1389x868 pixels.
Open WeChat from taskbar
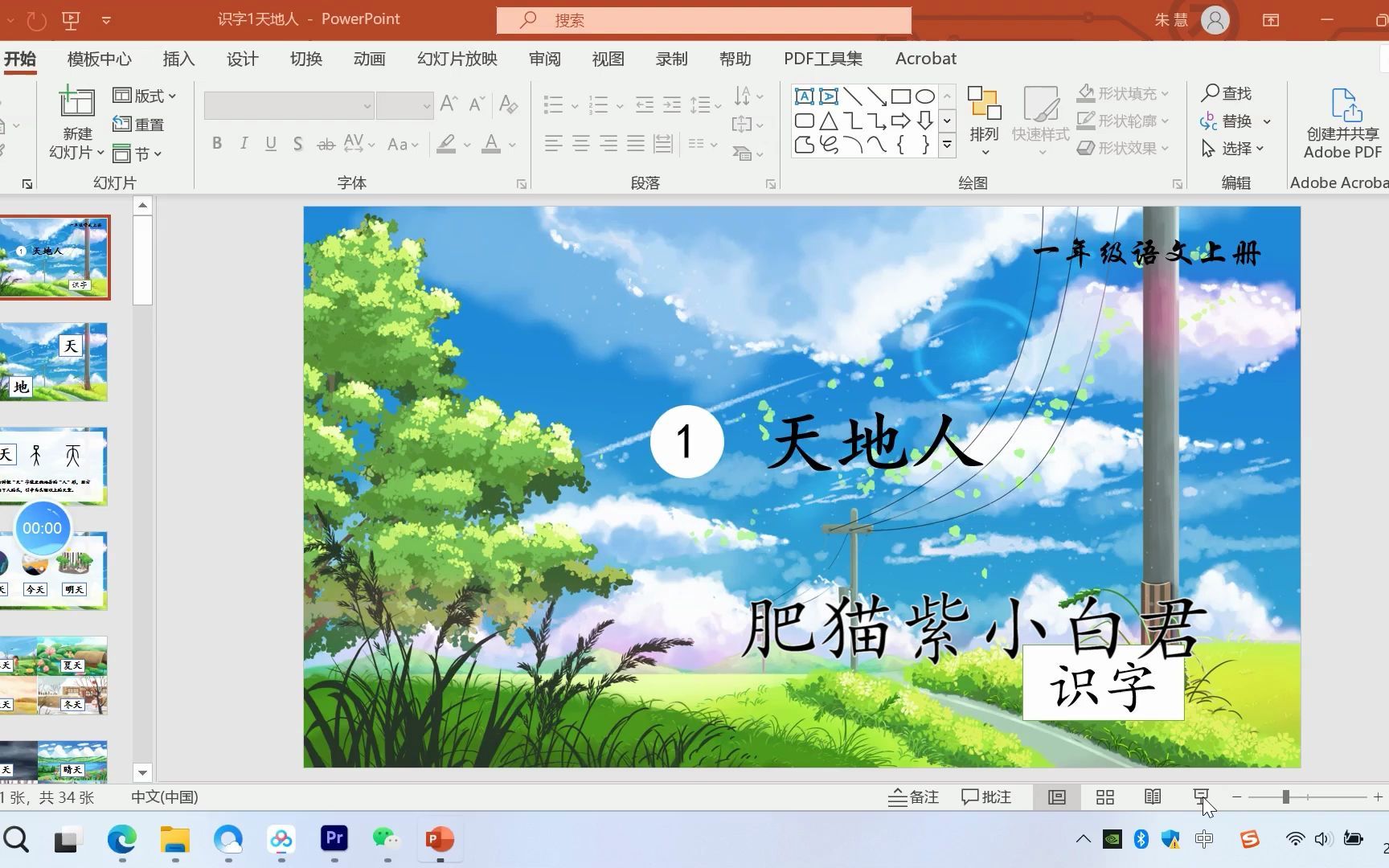(x=387, y=839)
